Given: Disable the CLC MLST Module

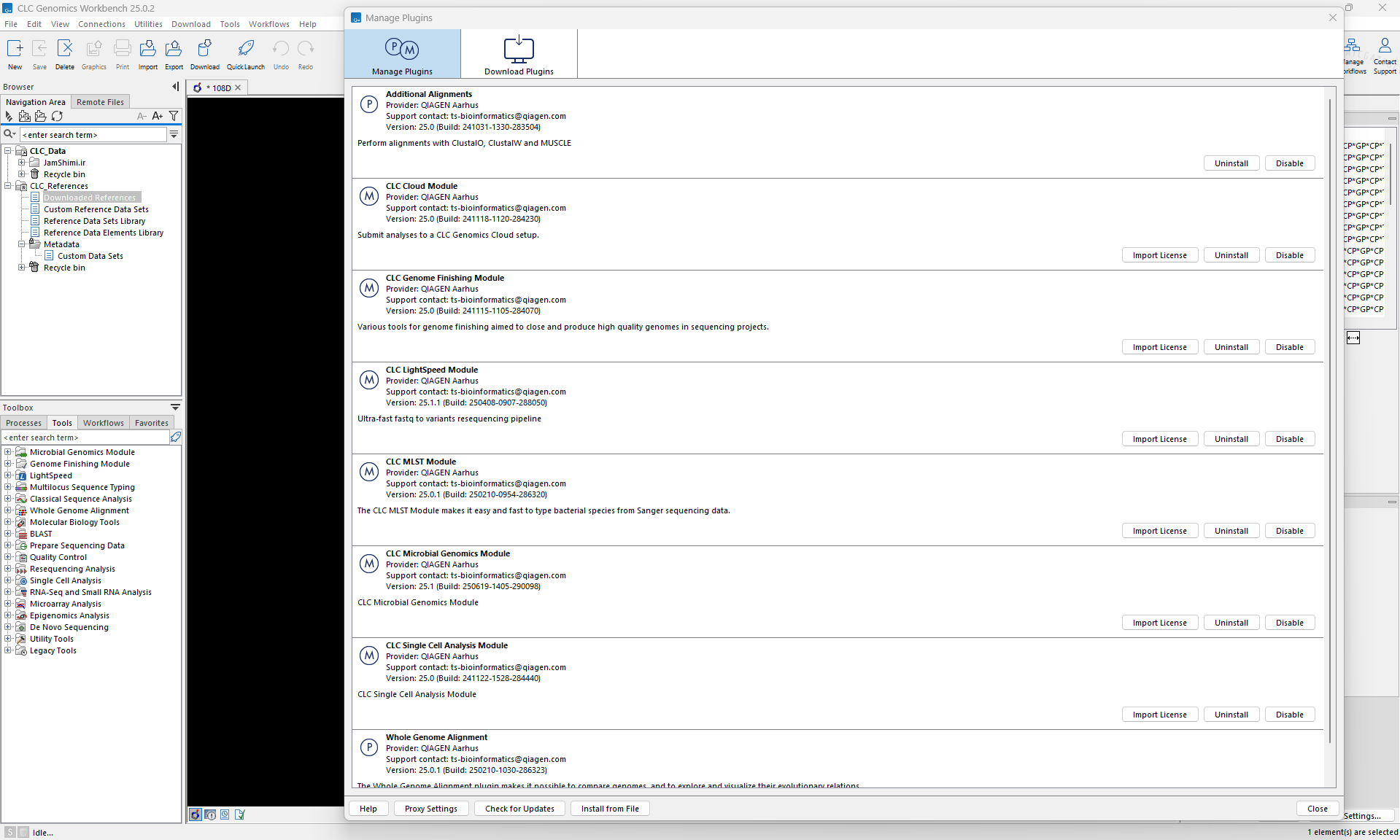Looking at the screenshot, I should point(1290,531).
